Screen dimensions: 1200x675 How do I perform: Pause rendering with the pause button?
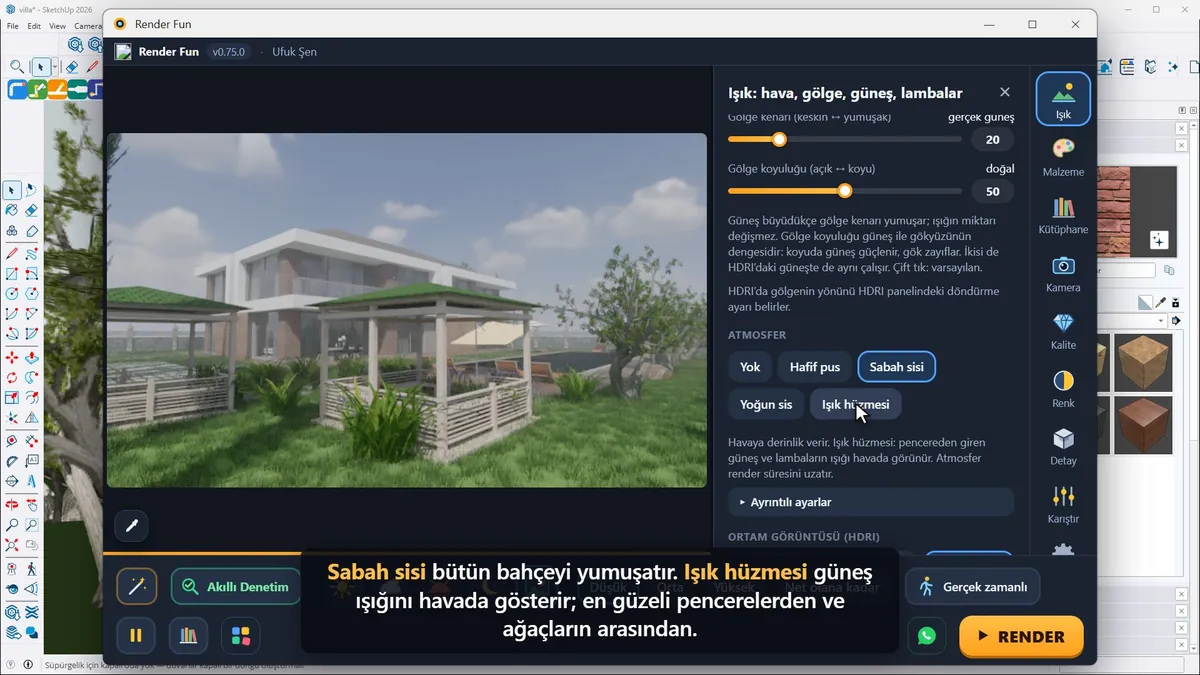136,635
